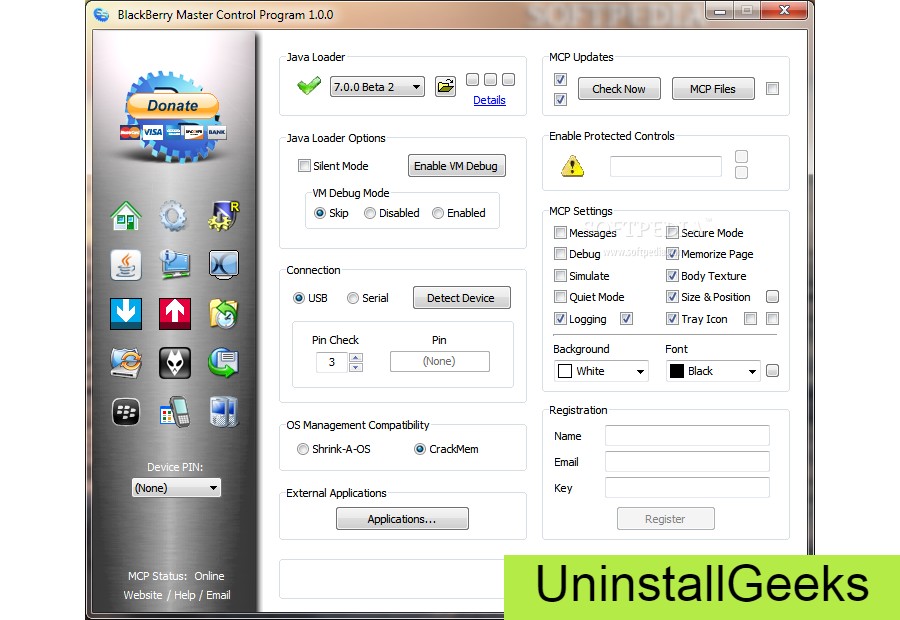Open the two blue phones icon
Viewport: 900px width, 620px height.
(223, 412)
